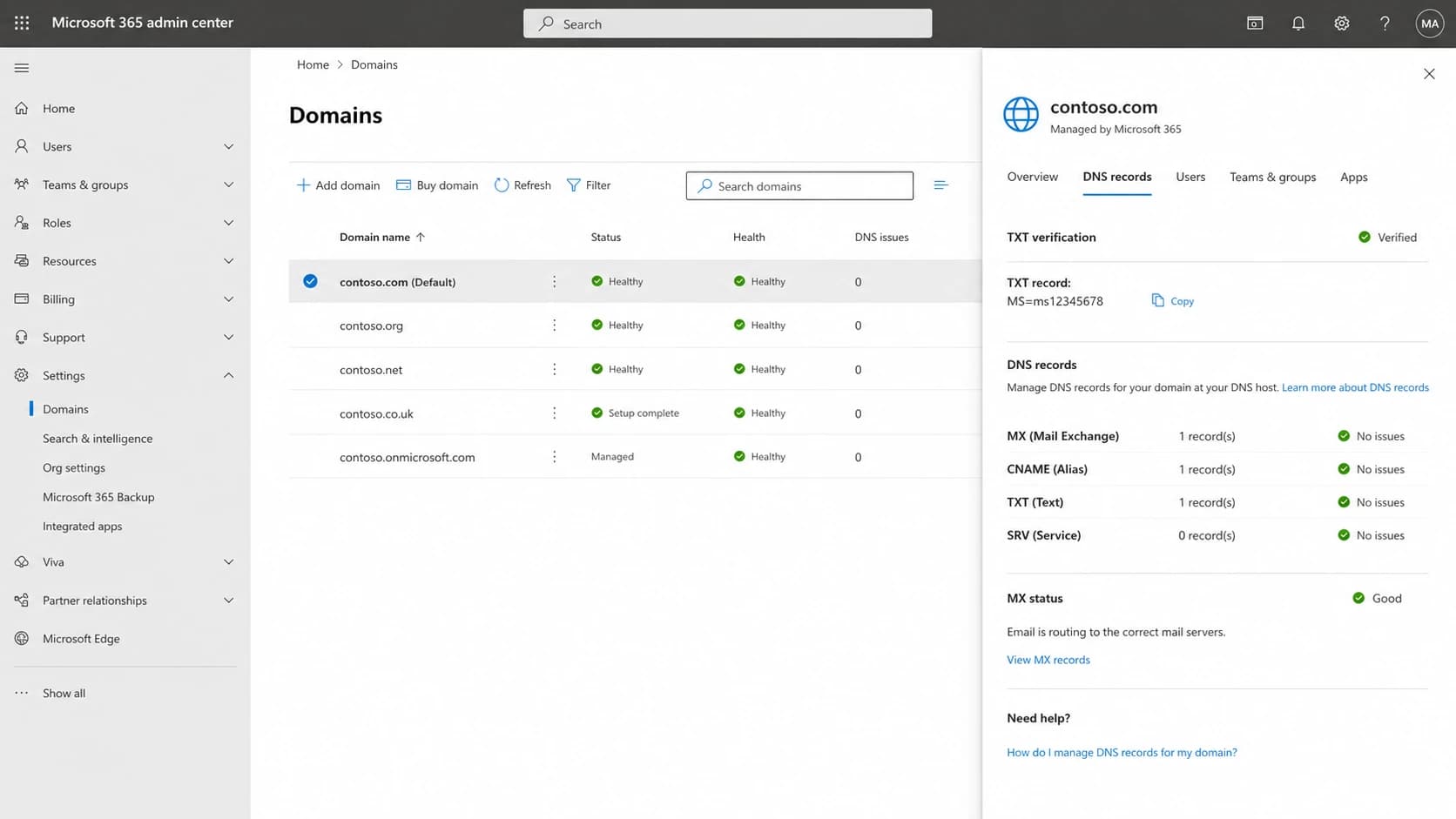The height and width of the screenshot is (819, 1456).
Task: Click the Teams & groups icon in sidebar
Action: point(22,185)
